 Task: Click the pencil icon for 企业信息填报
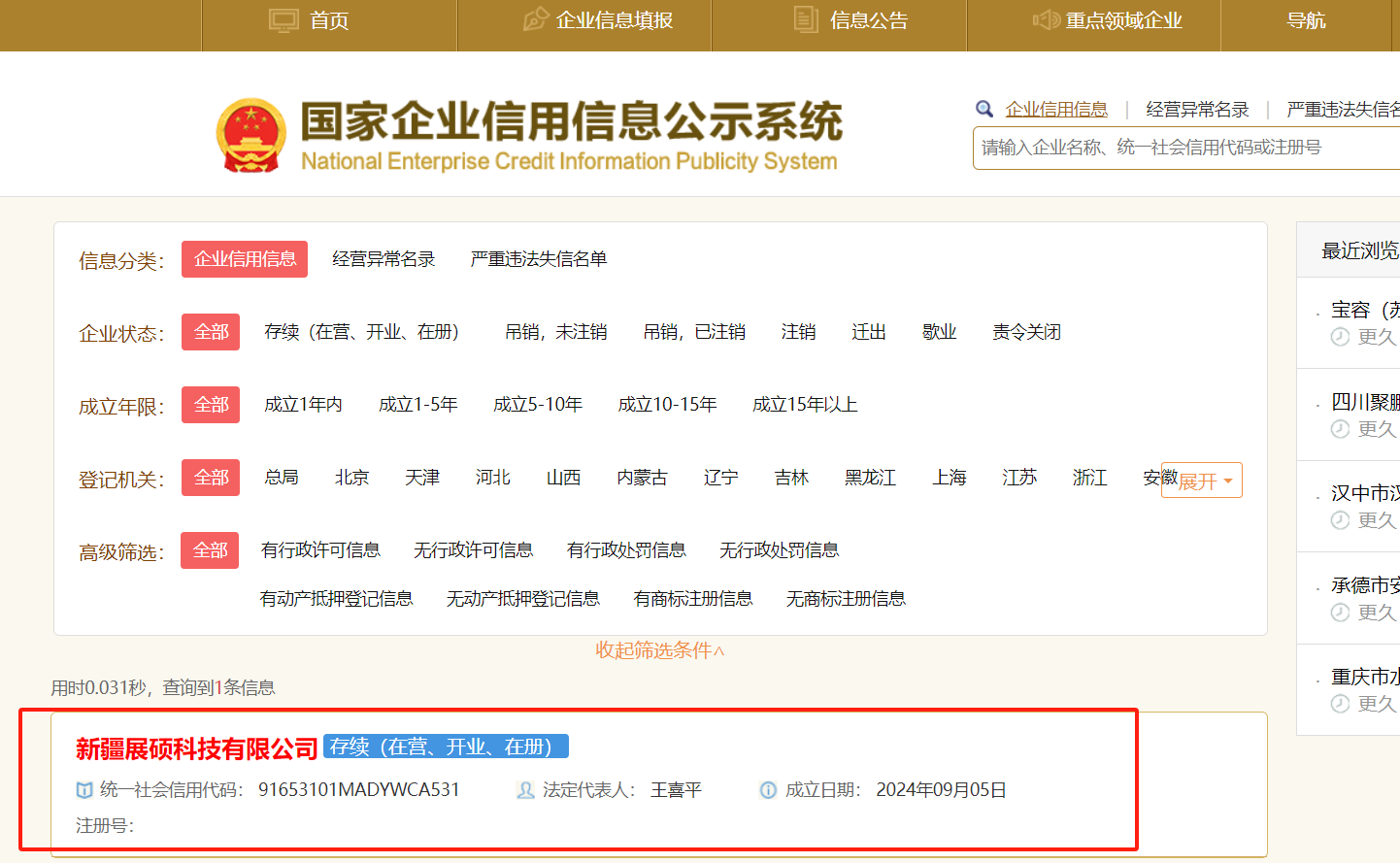point(535,20)
